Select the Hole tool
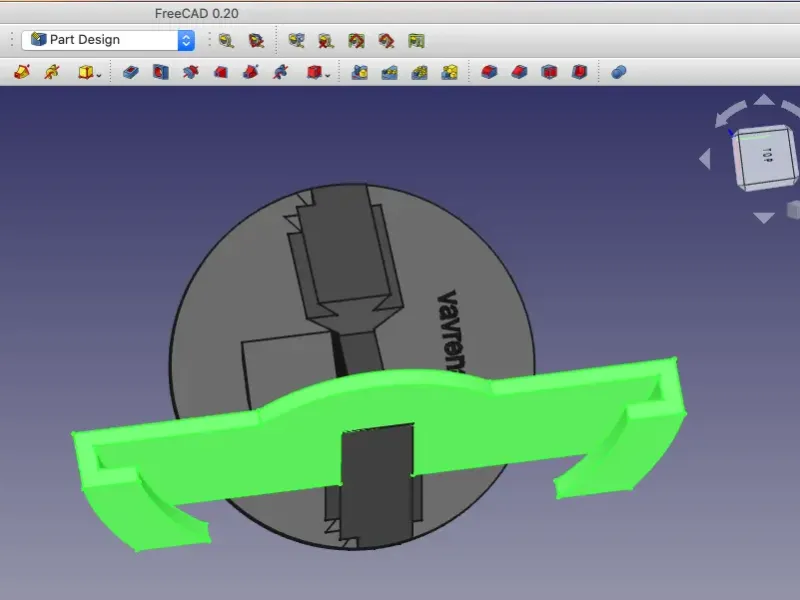This screenshot has width=800, height=600. pyautogui.click(x=161, y=72)
